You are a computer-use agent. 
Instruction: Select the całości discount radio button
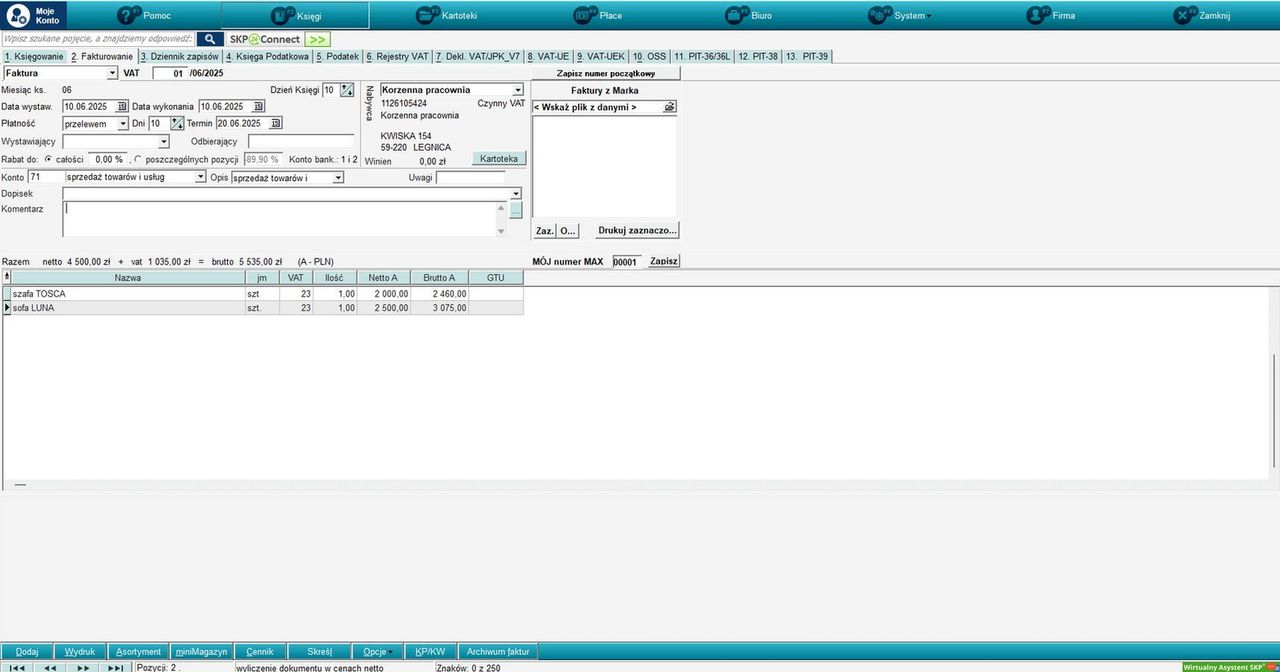click(48, 159)
